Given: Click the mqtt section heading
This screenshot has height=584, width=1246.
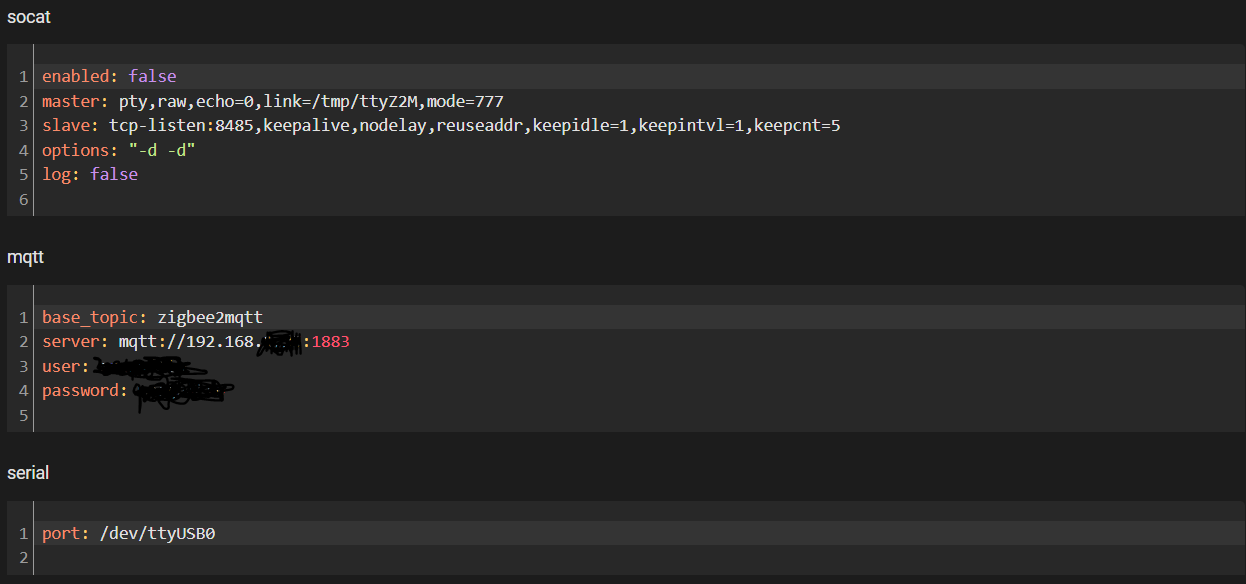Looking at the screenshot, I should tap(25, 257).
